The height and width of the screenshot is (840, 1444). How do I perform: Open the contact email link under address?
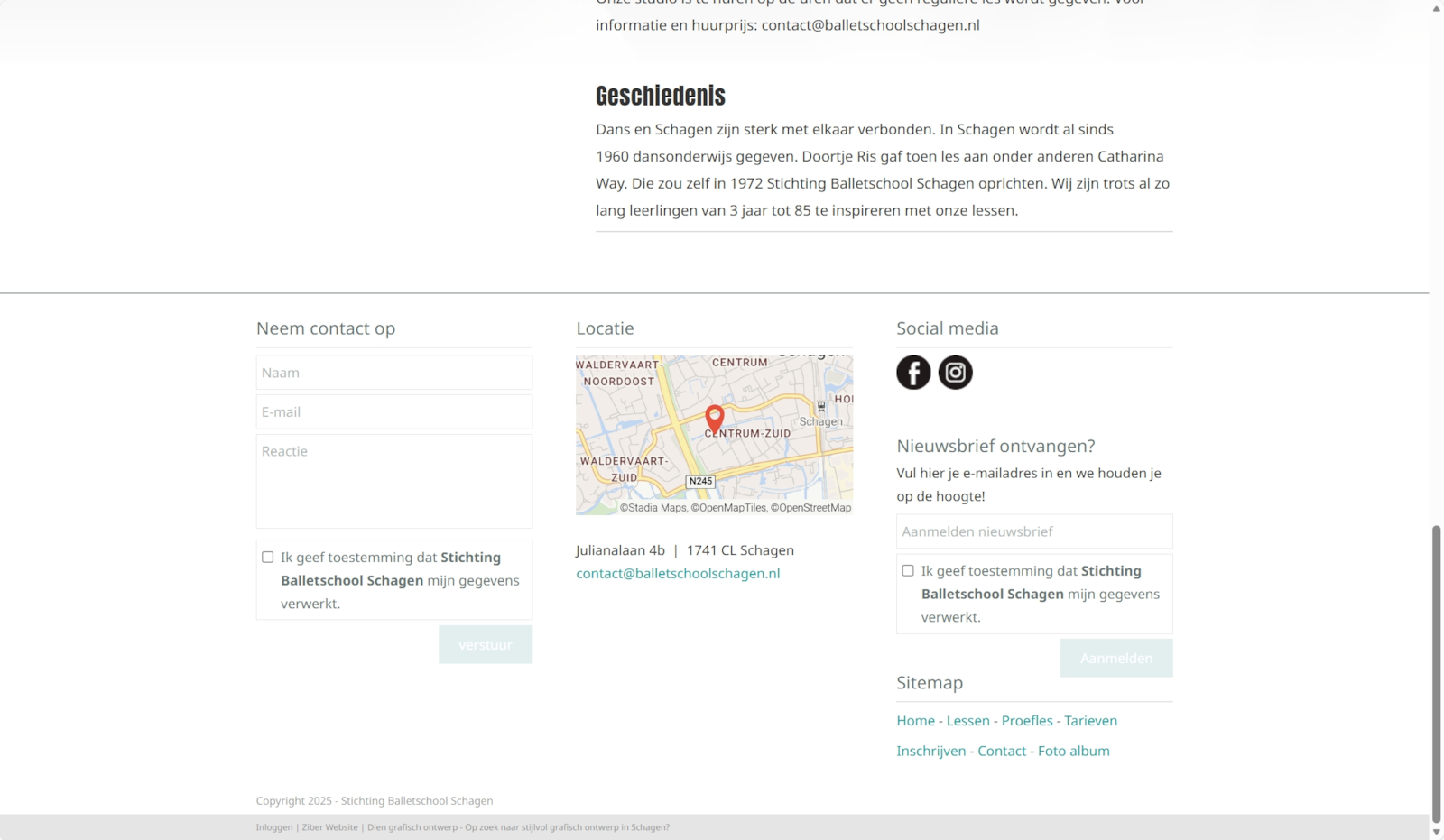(678, 574)
